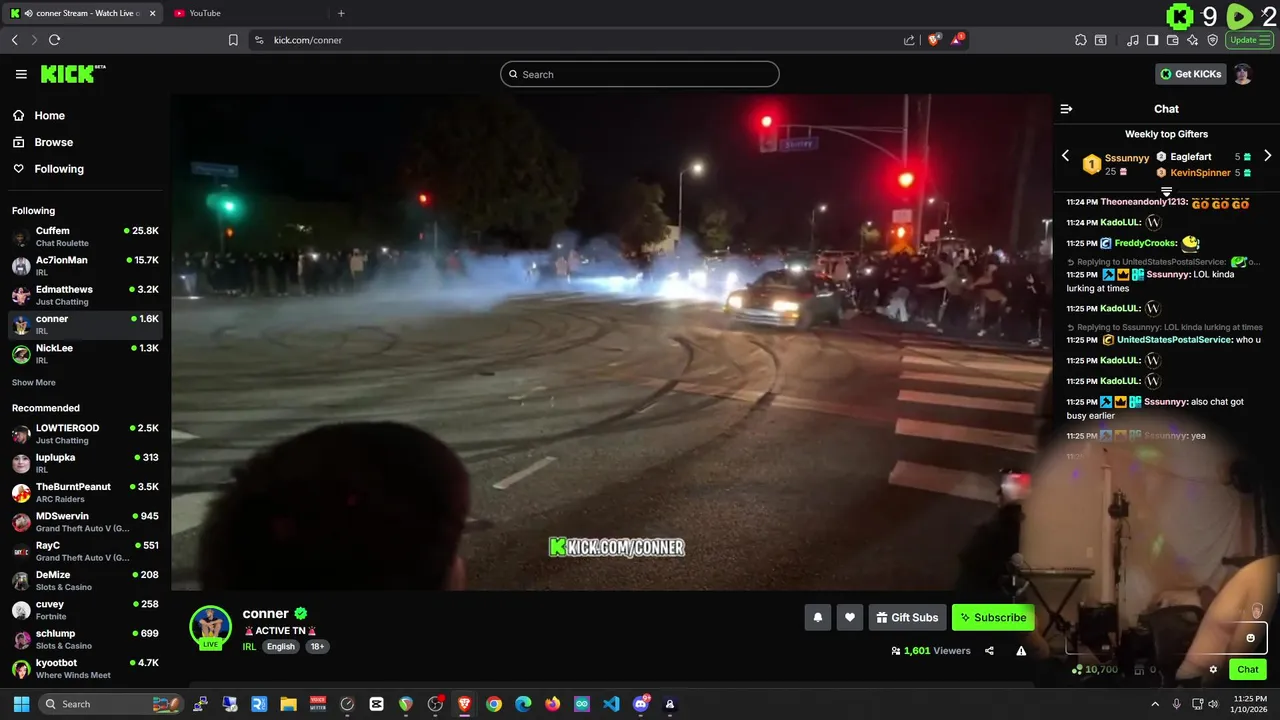
Task: Open kyootbot recommended channel
Action: (x=85, y=668)
